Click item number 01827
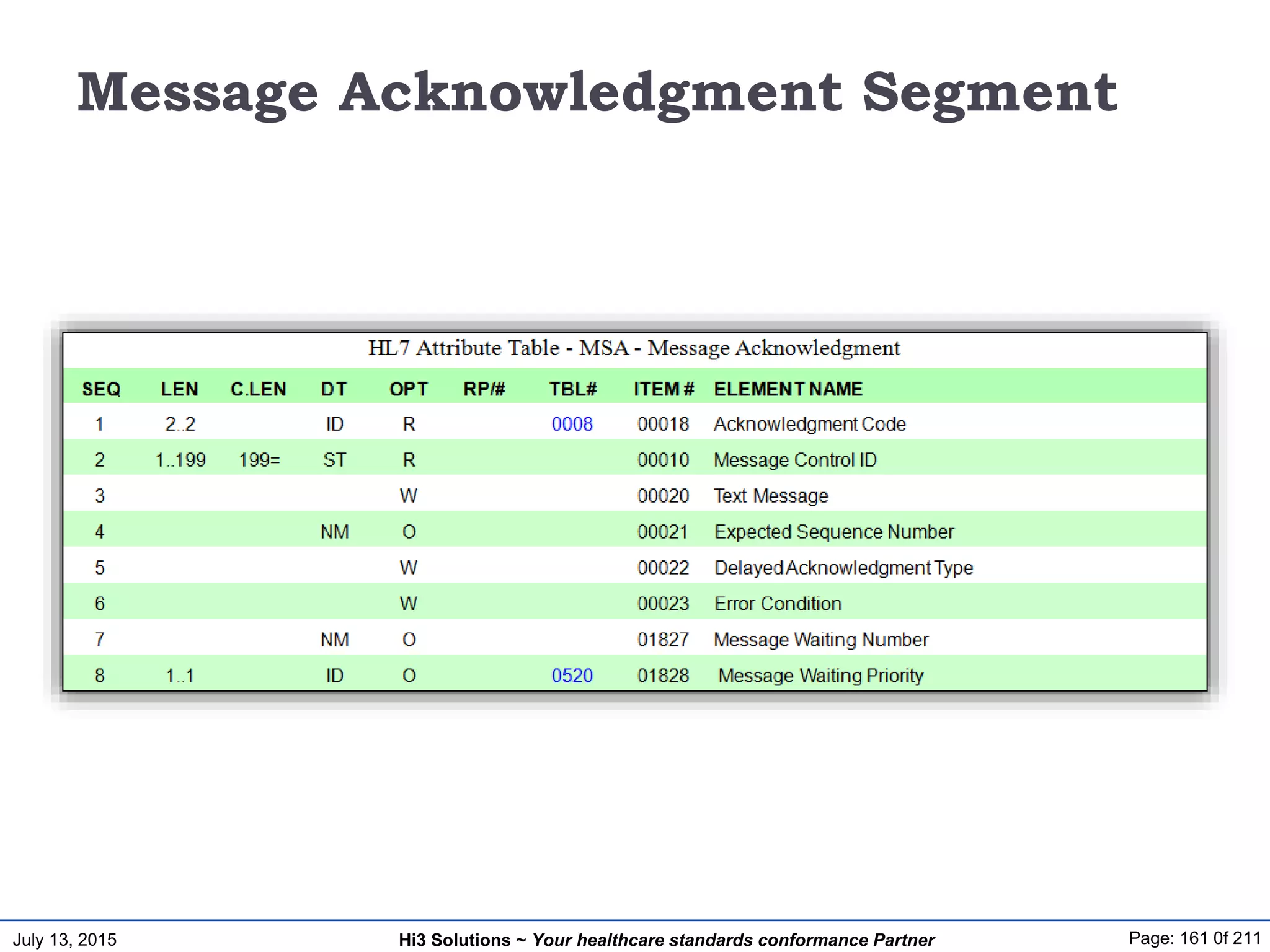Image resolution: width=1270 pixels, height=952 pixels. (663, 640)
